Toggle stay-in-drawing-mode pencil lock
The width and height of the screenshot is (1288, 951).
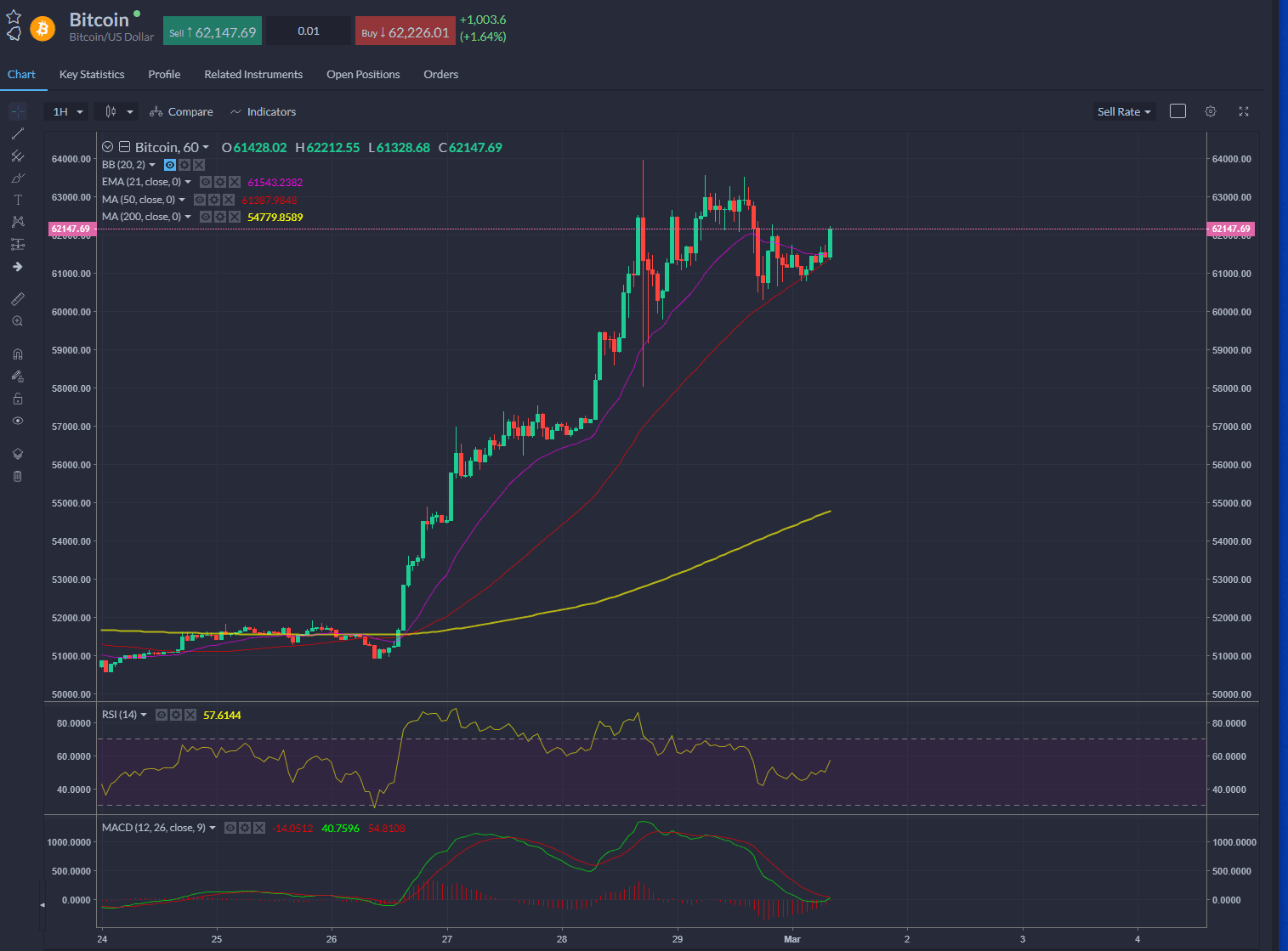coord(18,376)
